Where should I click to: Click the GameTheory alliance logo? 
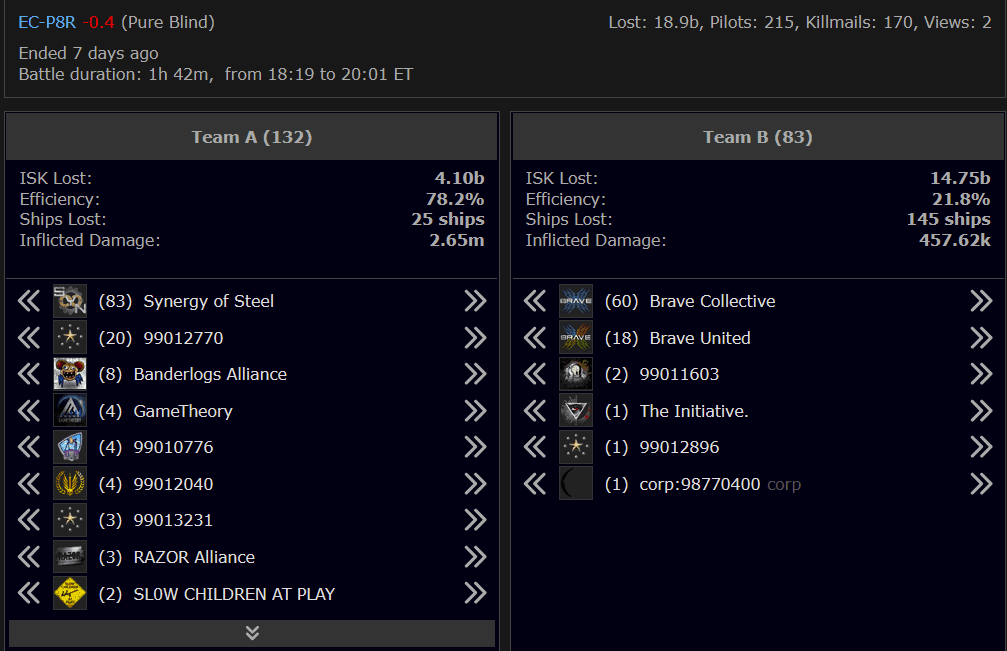tap(70, 411)
